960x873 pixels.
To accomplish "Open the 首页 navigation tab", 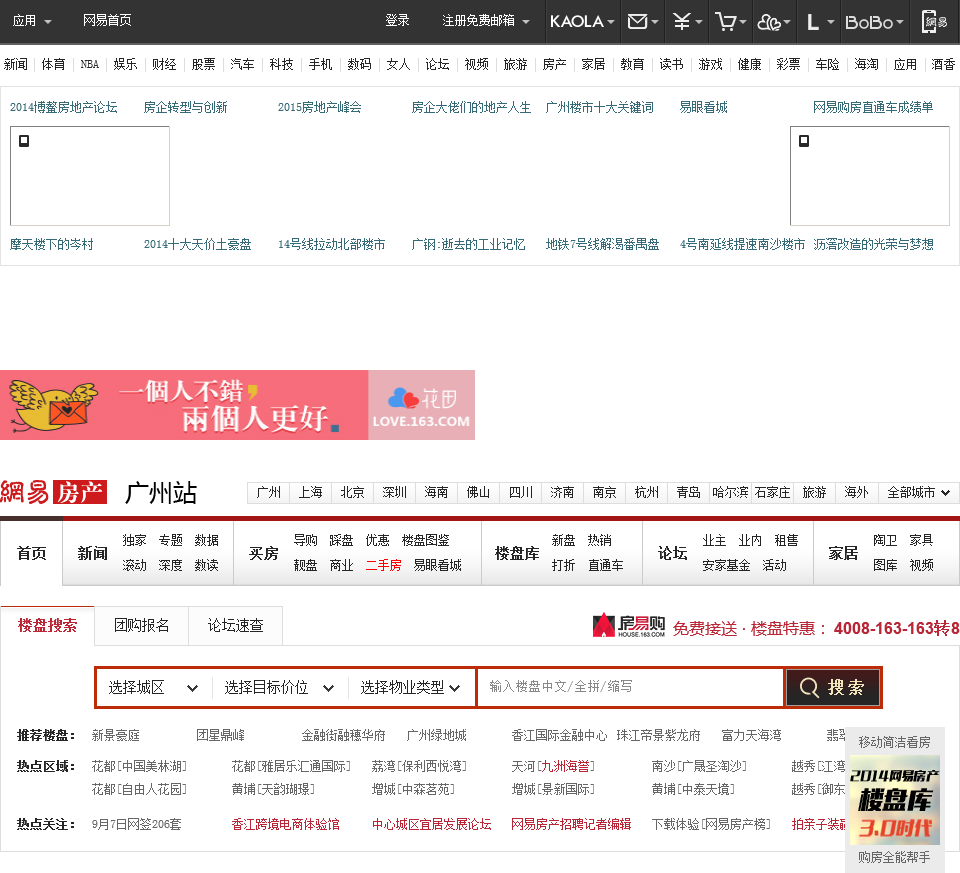I will pyautogui.click(x=31, y=553).
